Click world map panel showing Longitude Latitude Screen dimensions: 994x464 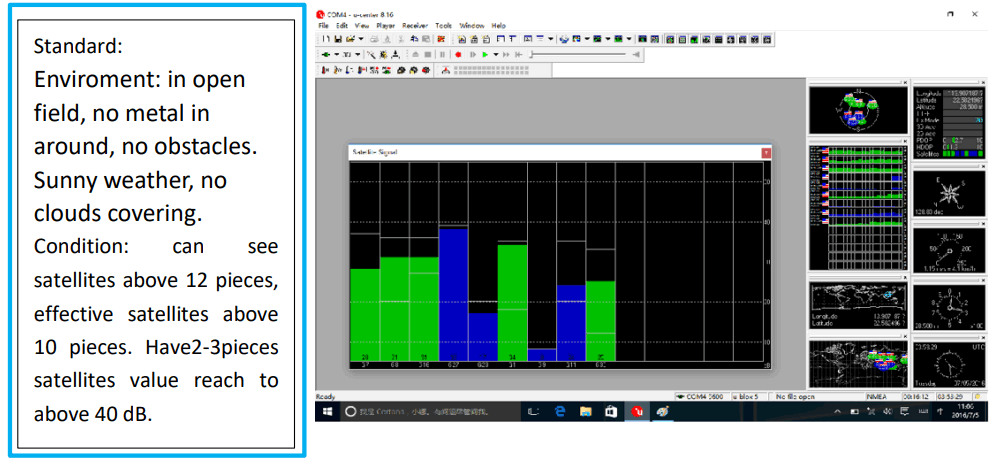click(858, 306)
